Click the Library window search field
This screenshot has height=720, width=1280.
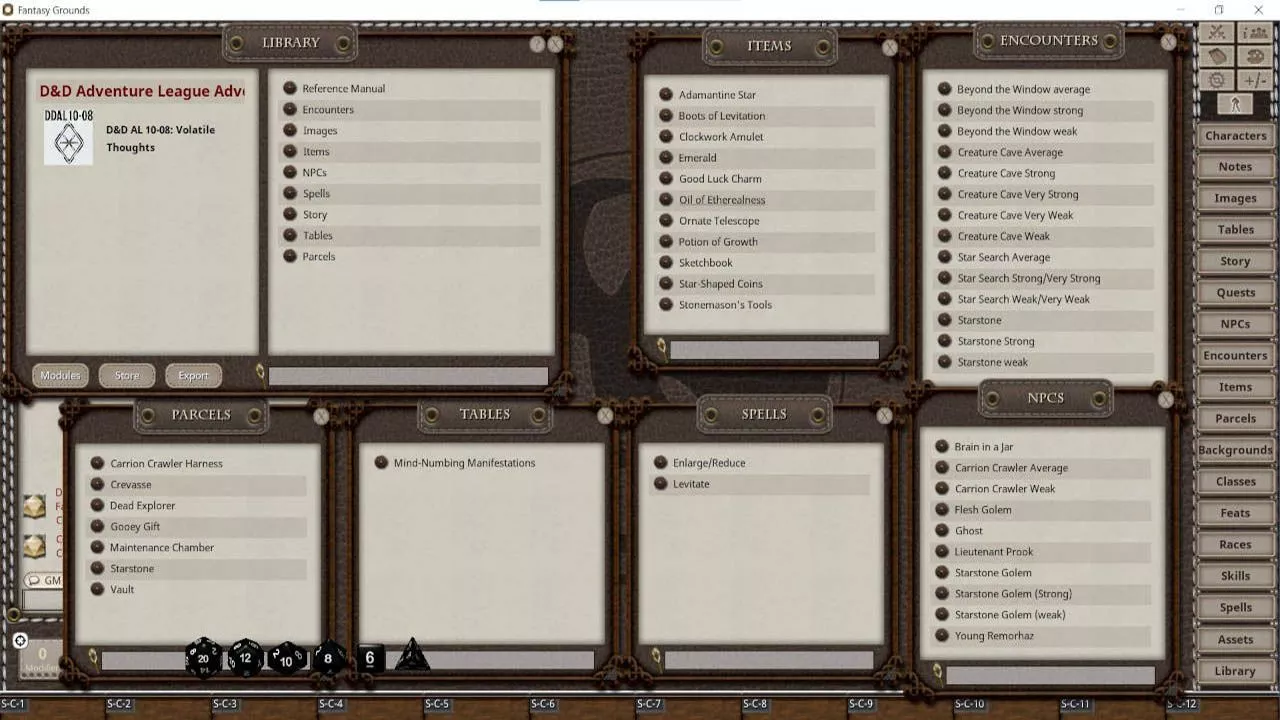tap(408, 376)
